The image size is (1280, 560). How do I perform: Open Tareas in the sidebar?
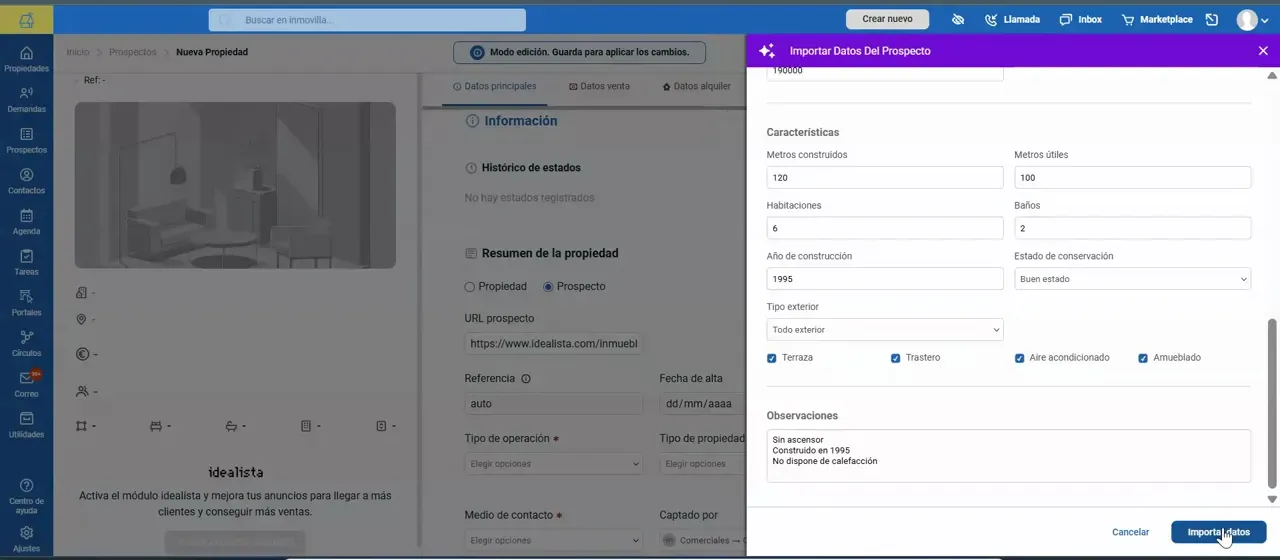(26, 263)
